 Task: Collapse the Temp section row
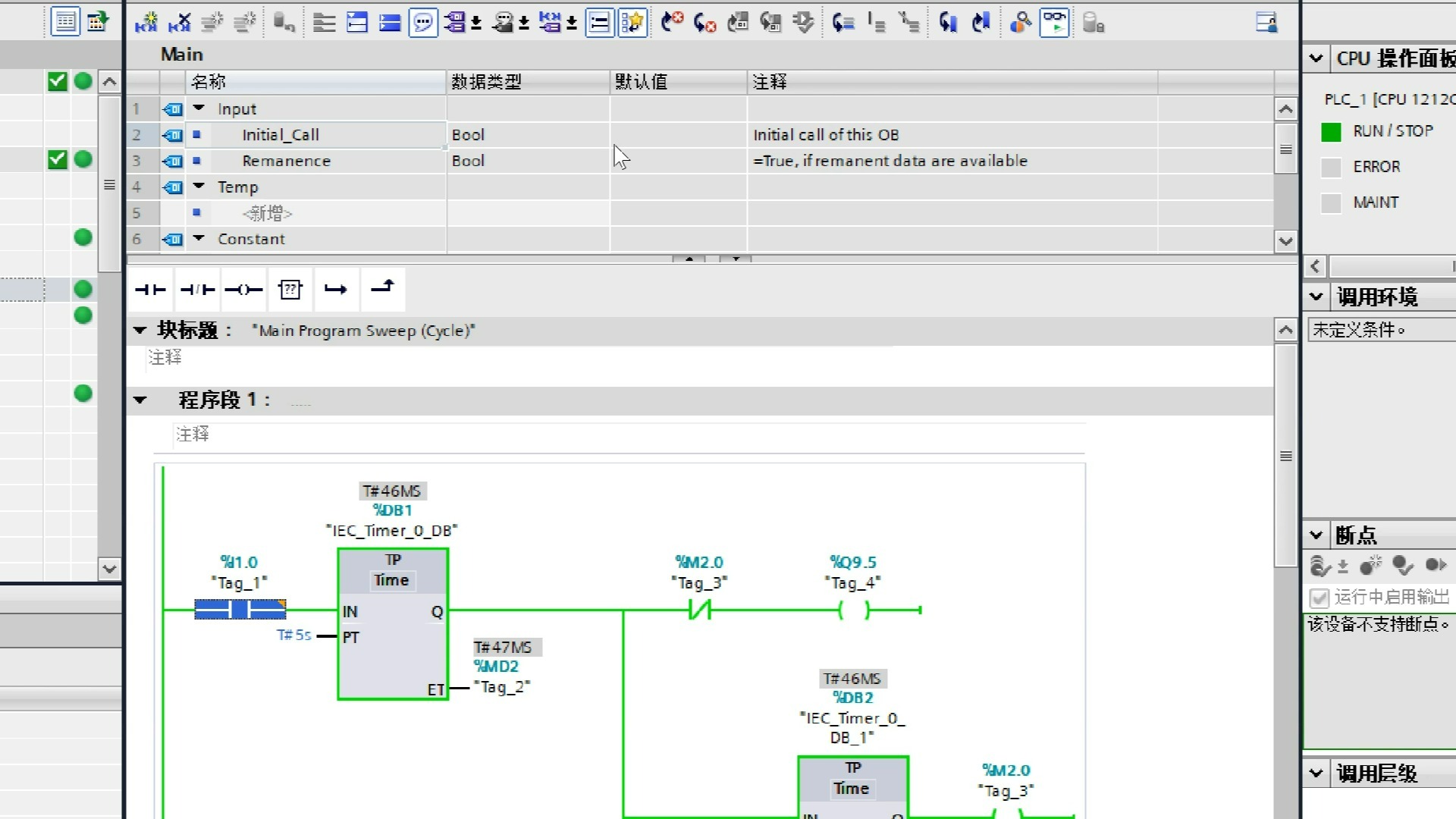(x=199, y=187)
